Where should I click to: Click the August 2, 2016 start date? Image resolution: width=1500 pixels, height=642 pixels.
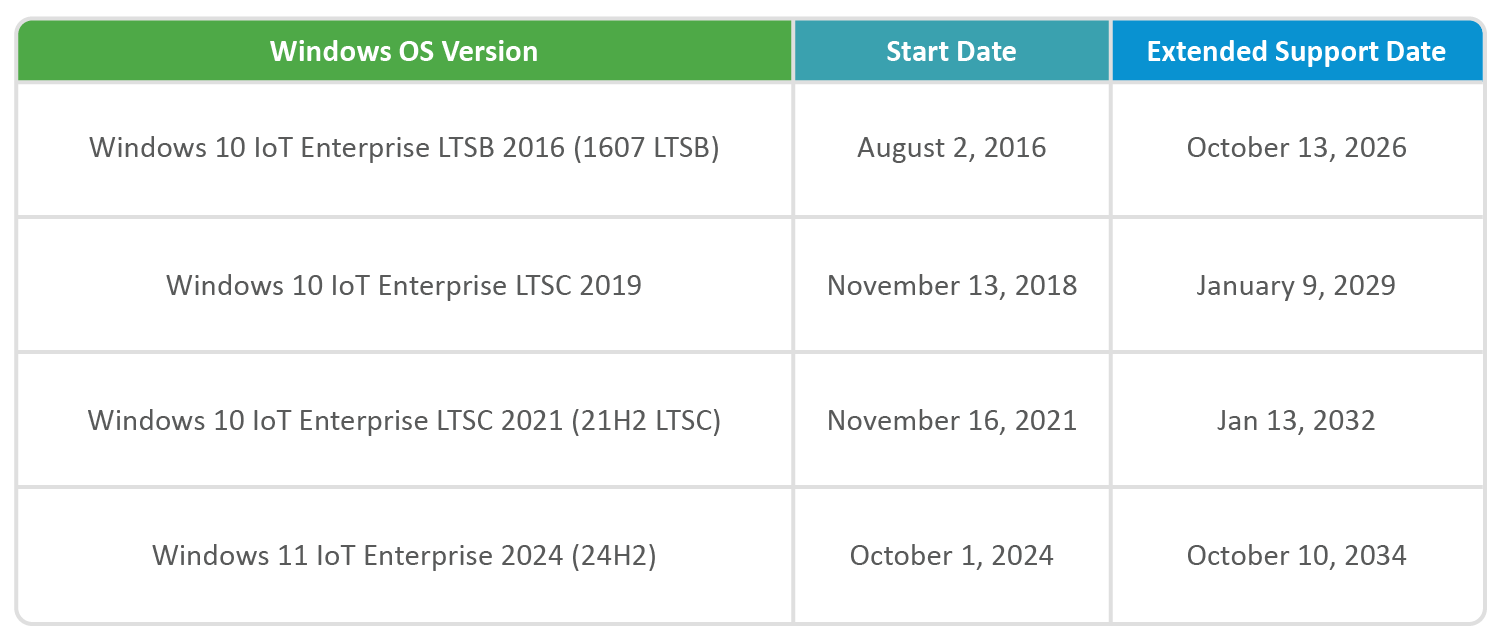tap(951, 148)
